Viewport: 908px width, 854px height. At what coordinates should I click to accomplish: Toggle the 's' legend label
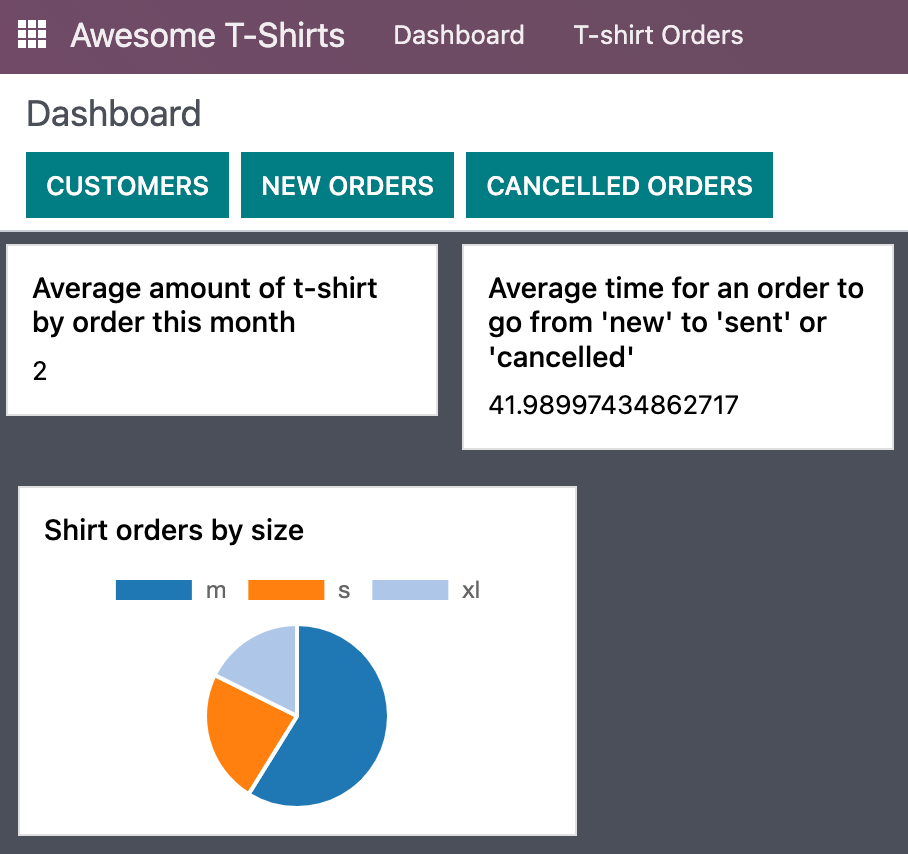pyautogui.click(x=344, y=590)
